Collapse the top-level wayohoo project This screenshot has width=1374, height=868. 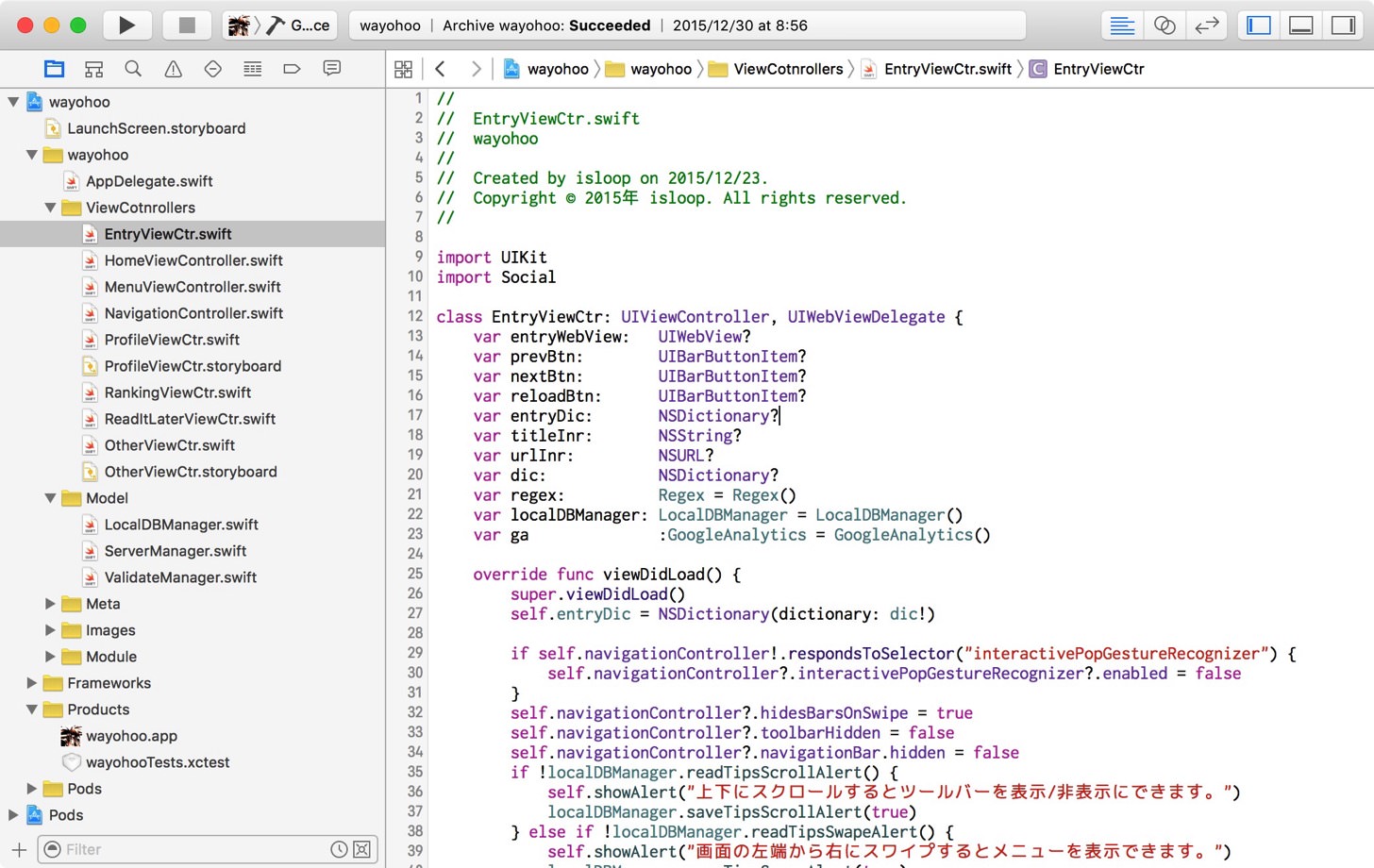click(x=13, y=102)
